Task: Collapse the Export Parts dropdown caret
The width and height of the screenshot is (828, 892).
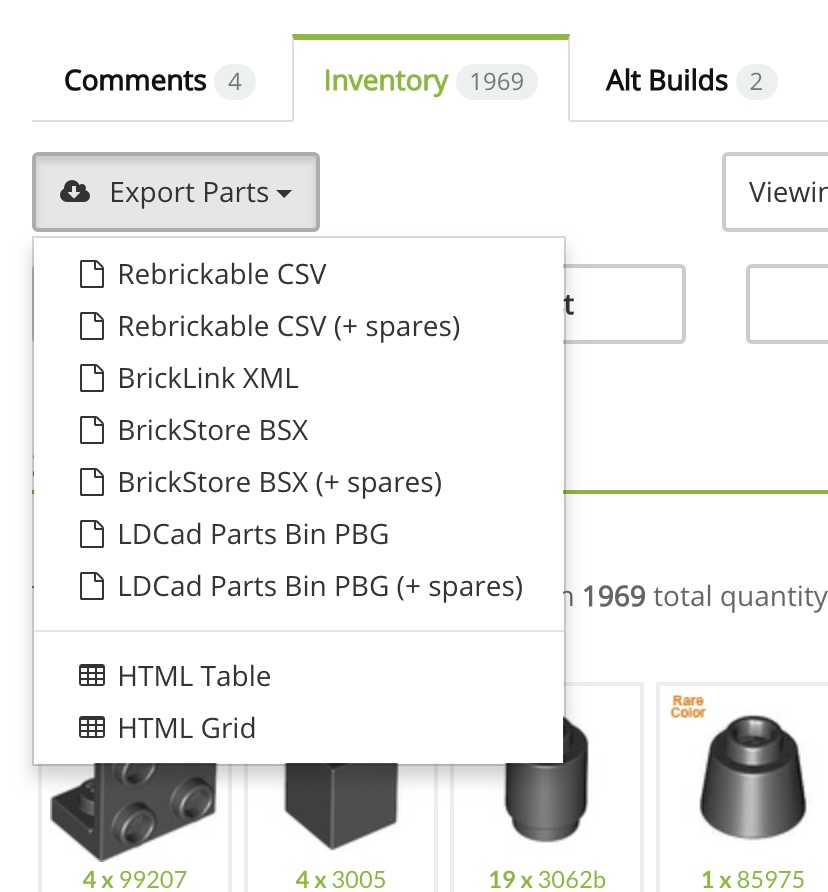Action: pyautogui.click(x=285, y=193)
